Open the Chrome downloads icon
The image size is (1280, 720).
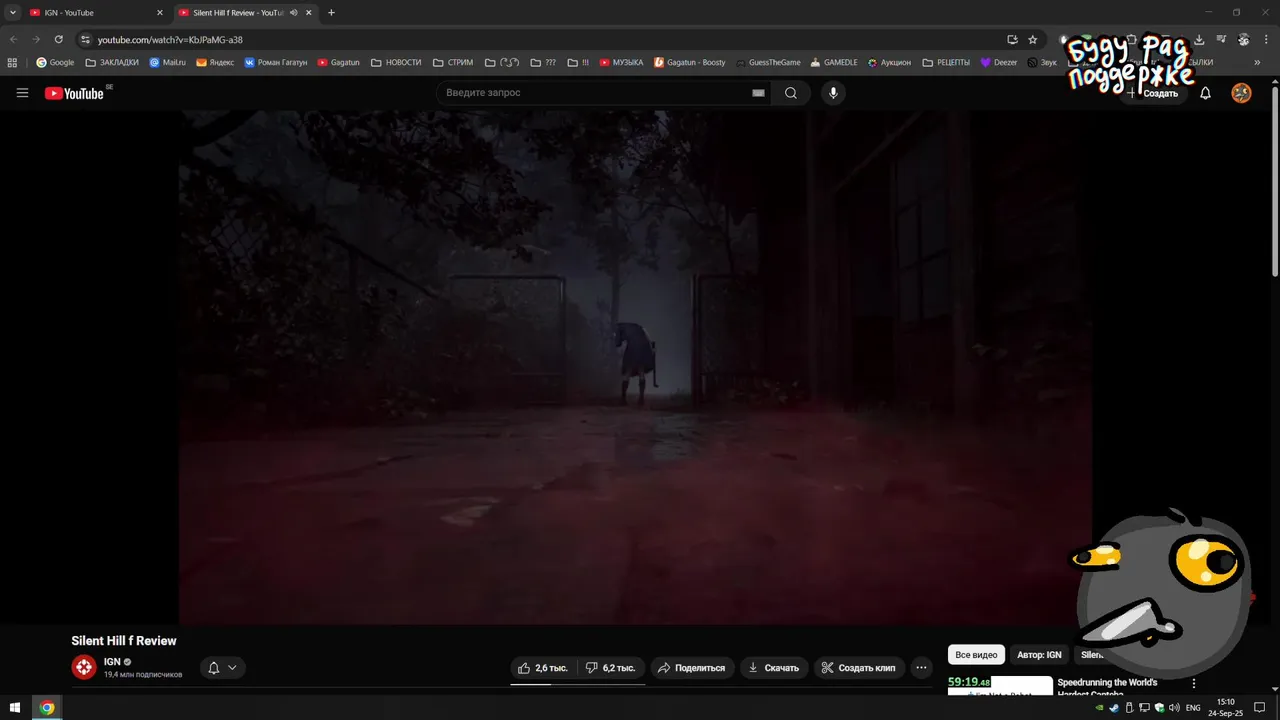pos(1199,39)
